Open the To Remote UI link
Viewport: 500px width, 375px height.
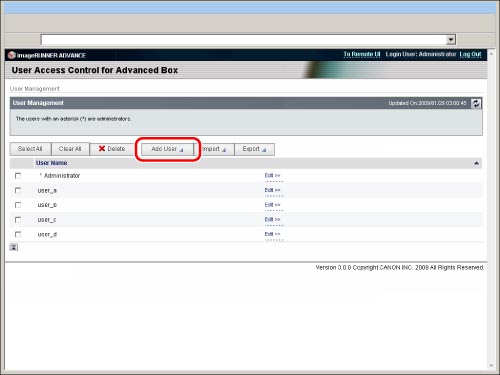362,54
